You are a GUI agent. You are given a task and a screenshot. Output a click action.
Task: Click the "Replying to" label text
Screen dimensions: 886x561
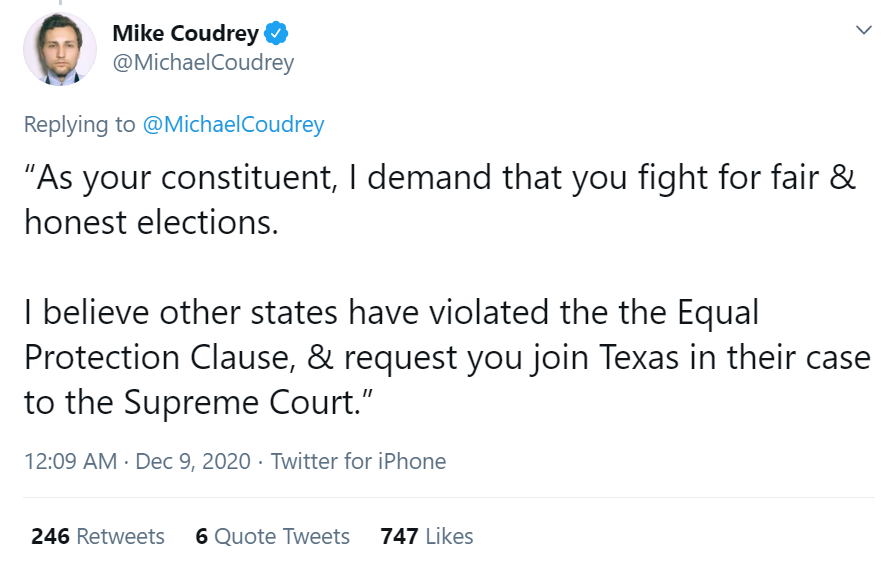[x=79, y=125]
